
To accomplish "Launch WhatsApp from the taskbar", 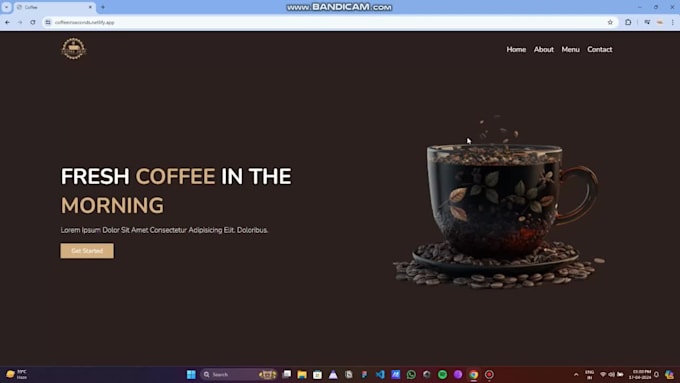I will (x=411, y=374).
